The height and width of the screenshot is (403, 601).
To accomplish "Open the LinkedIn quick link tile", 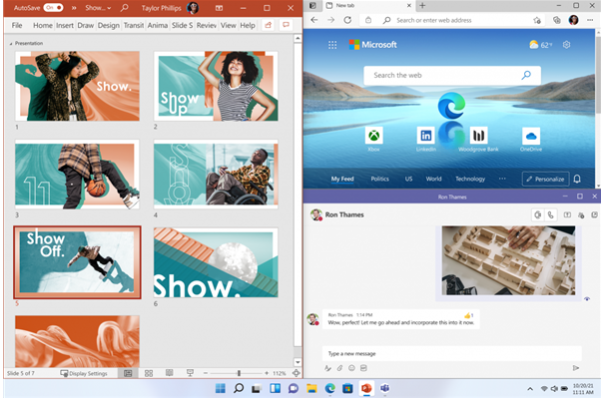I will coord(426,136).
